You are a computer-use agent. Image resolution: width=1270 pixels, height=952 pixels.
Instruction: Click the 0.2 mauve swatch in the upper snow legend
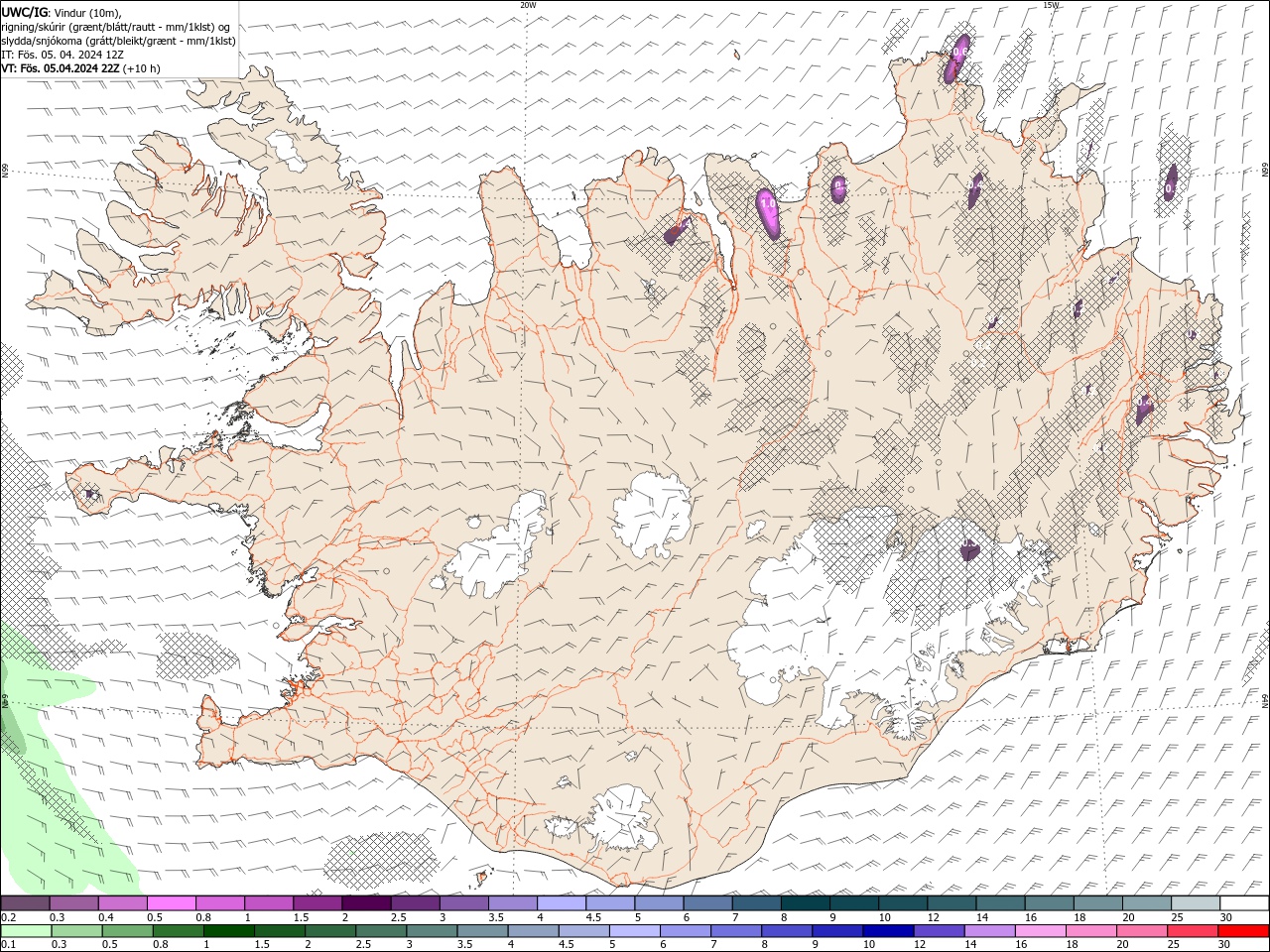(25, 902)
